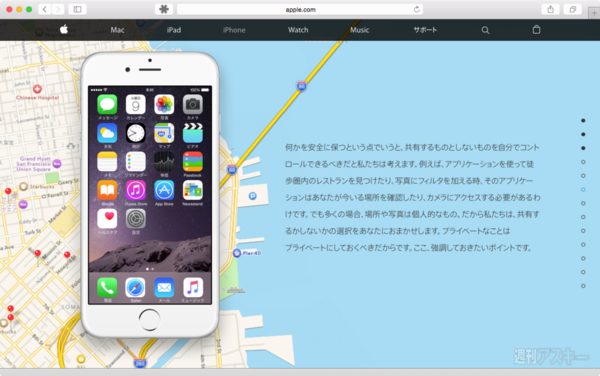The height and width of the screenshot is (376, 600).
Task: Click the Pier 40 map marker
Action: [x=237, y=253]
